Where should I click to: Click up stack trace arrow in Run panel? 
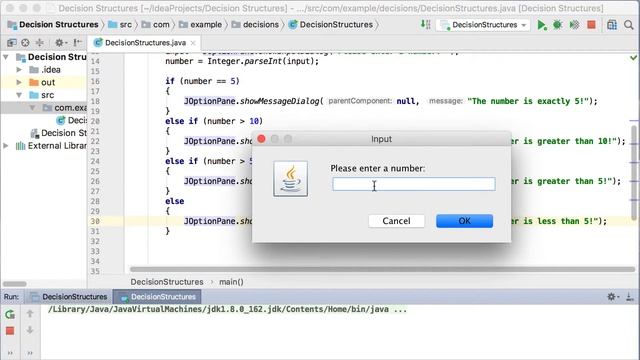(x=30, y=313)
